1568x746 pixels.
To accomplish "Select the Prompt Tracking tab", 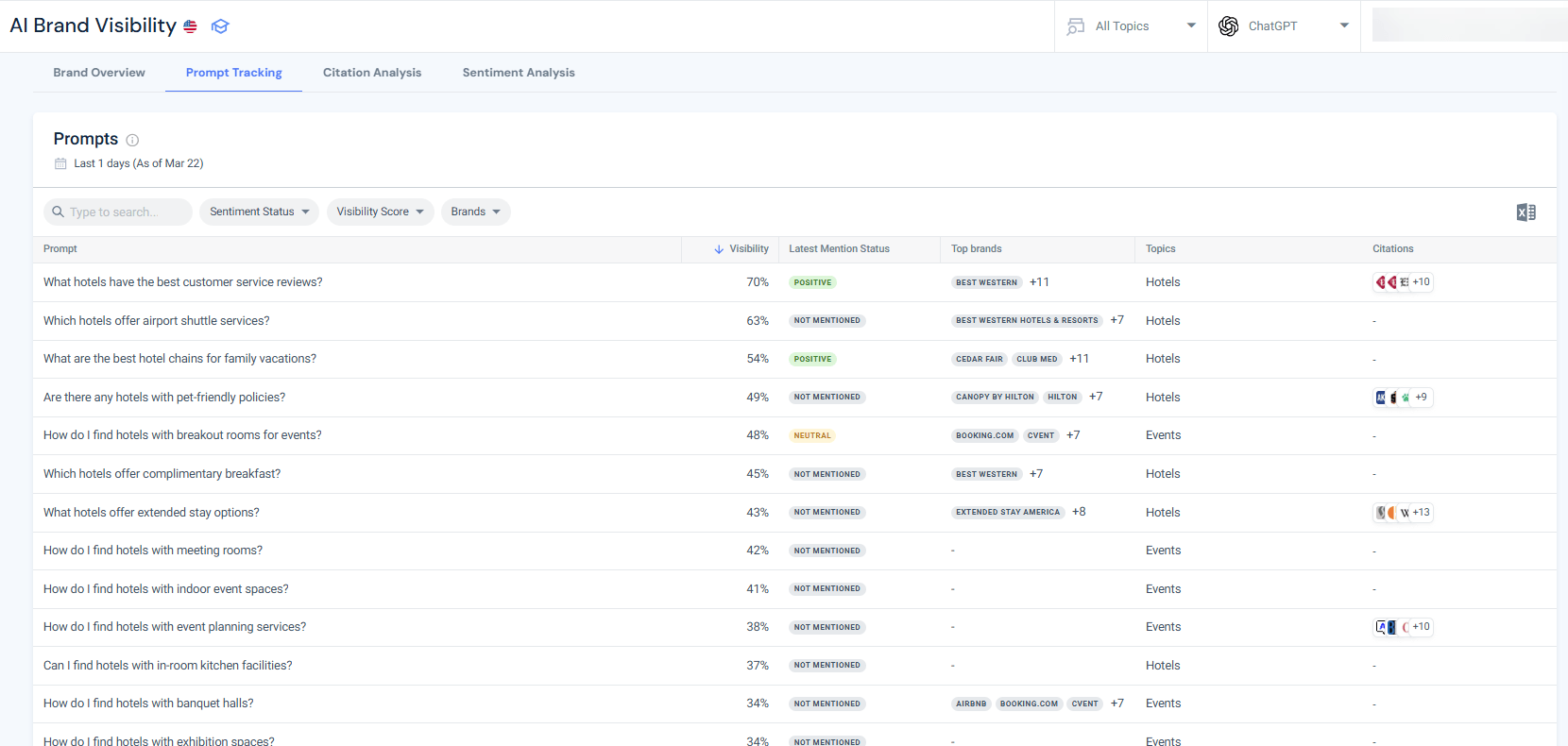I will [x=234, y=73].
